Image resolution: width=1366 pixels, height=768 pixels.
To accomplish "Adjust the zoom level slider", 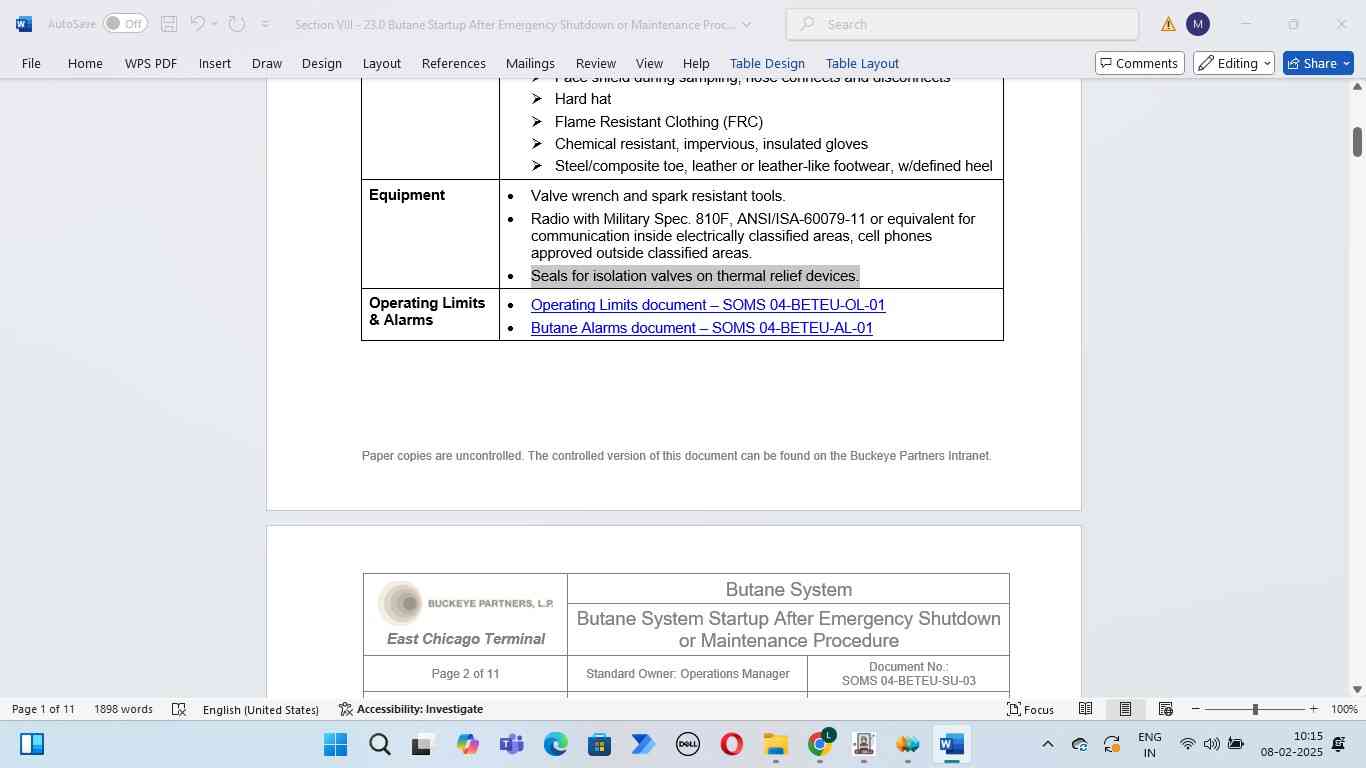I will coord(1255,709).
